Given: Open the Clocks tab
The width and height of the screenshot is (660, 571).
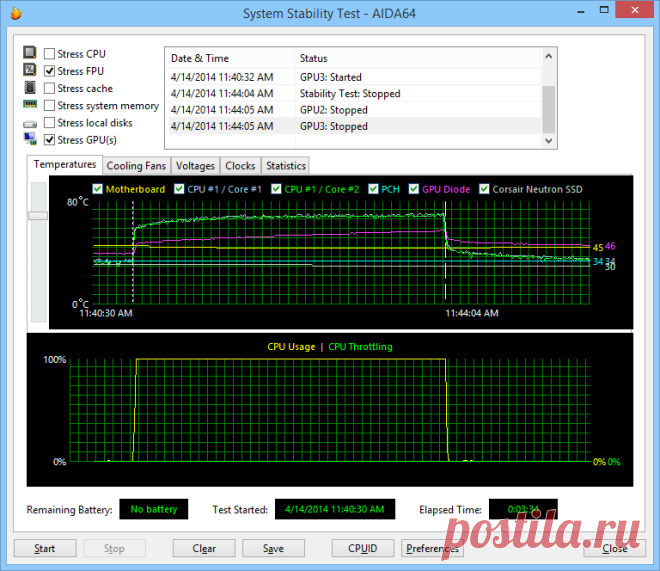Looking at the screenshot, I should [x=240, y=166].
